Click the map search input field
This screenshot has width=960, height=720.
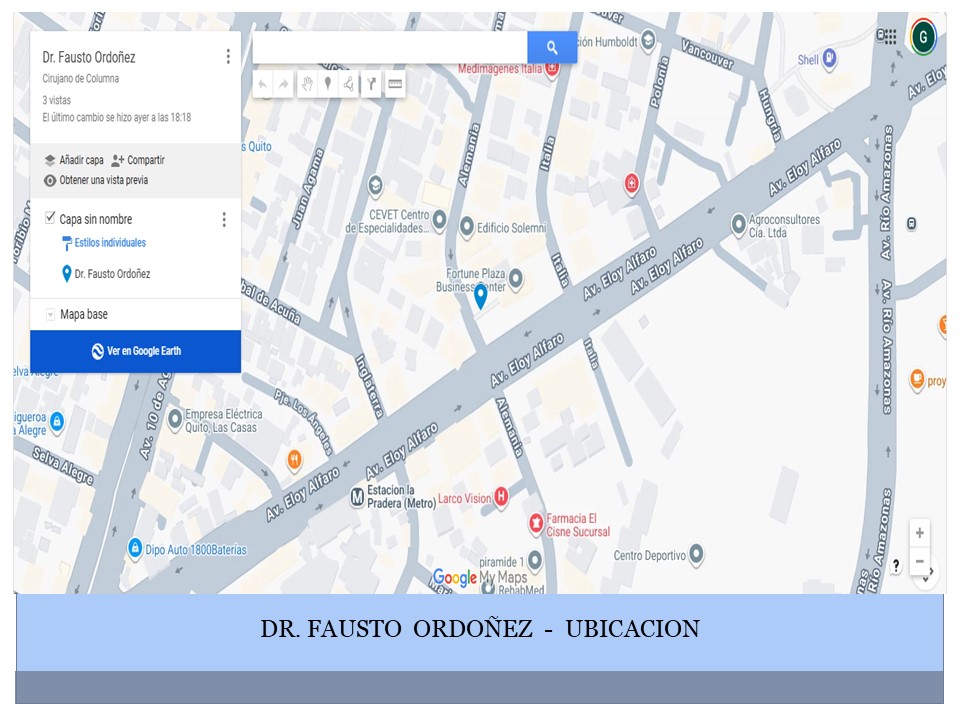pos(390,47)
